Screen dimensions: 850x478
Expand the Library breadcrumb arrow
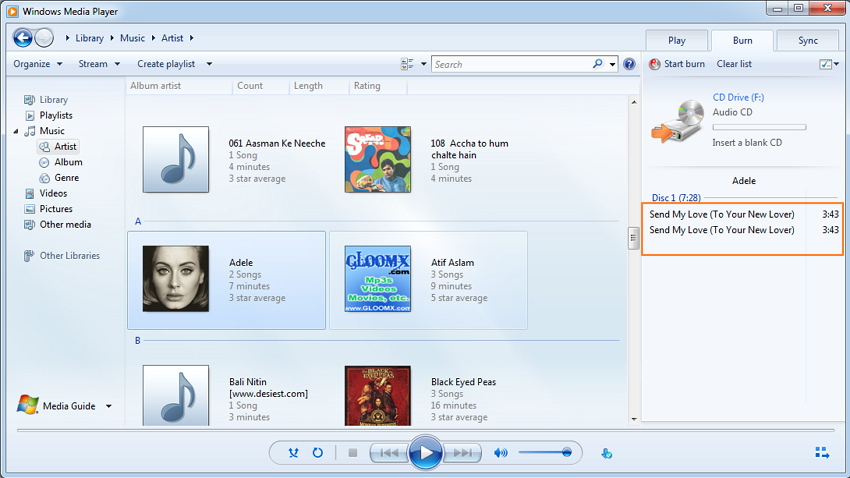tap(112, 38)
